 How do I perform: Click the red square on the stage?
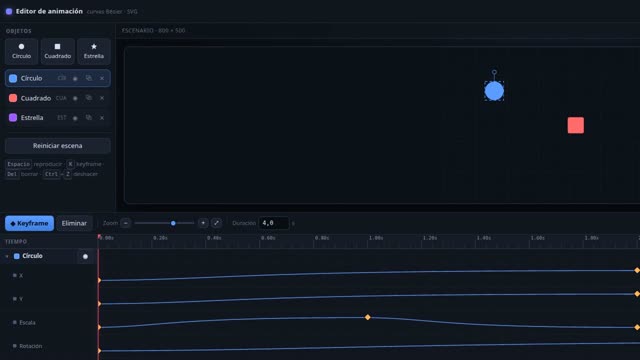(576, 125)
